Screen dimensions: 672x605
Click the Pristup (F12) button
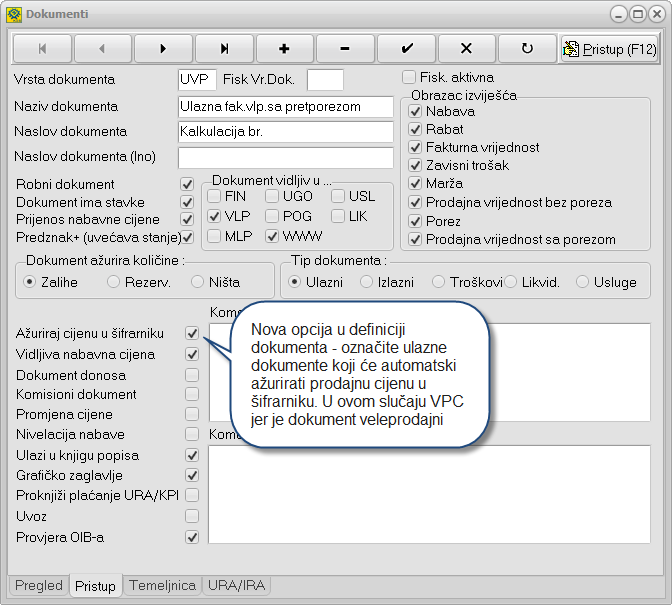[609, 48]
